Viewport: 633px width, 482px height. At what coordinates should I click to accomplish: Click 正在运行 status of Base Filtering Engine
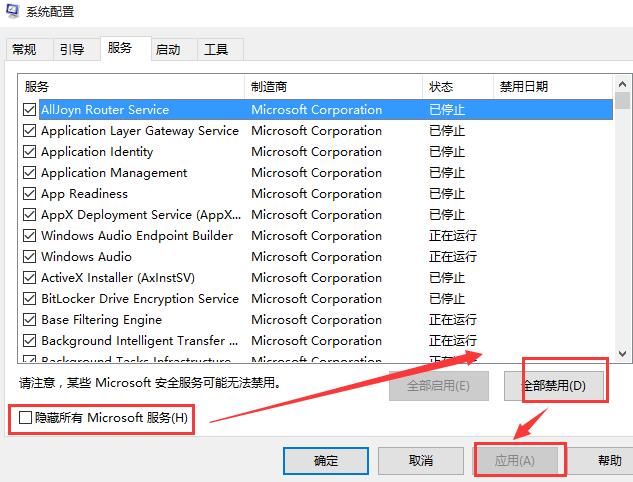[453, 319]
